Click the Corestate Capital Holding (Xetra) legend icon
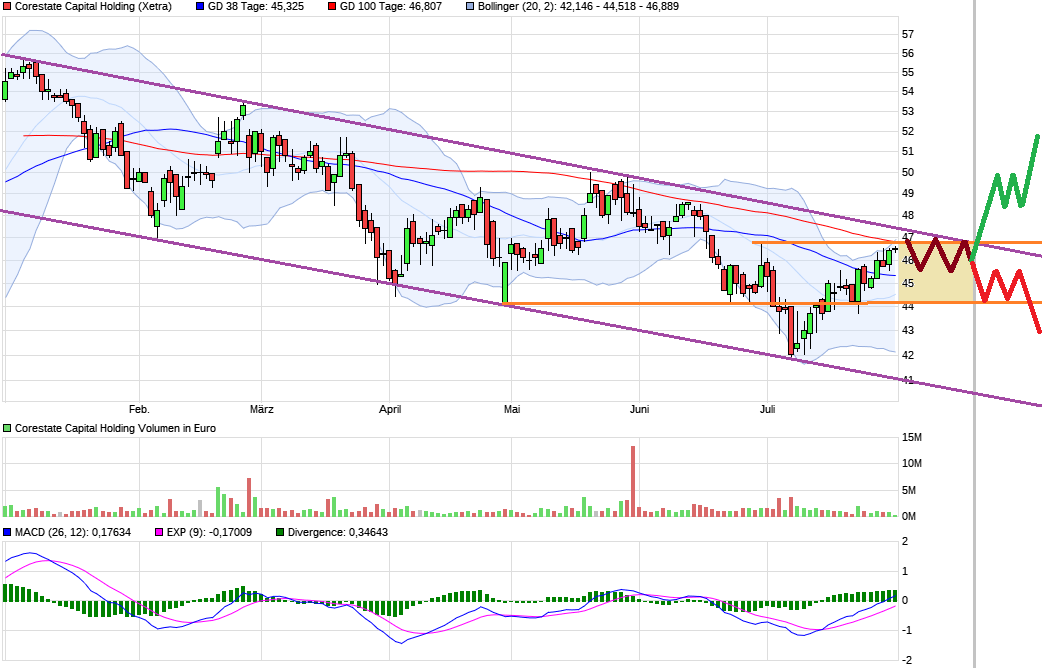The image size is (1042, 668). tap(7, 8)
